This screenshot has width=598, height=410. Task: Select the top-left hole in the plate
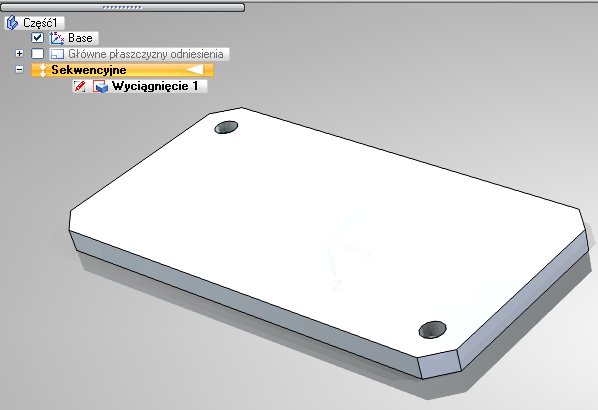tap(226, 127)
